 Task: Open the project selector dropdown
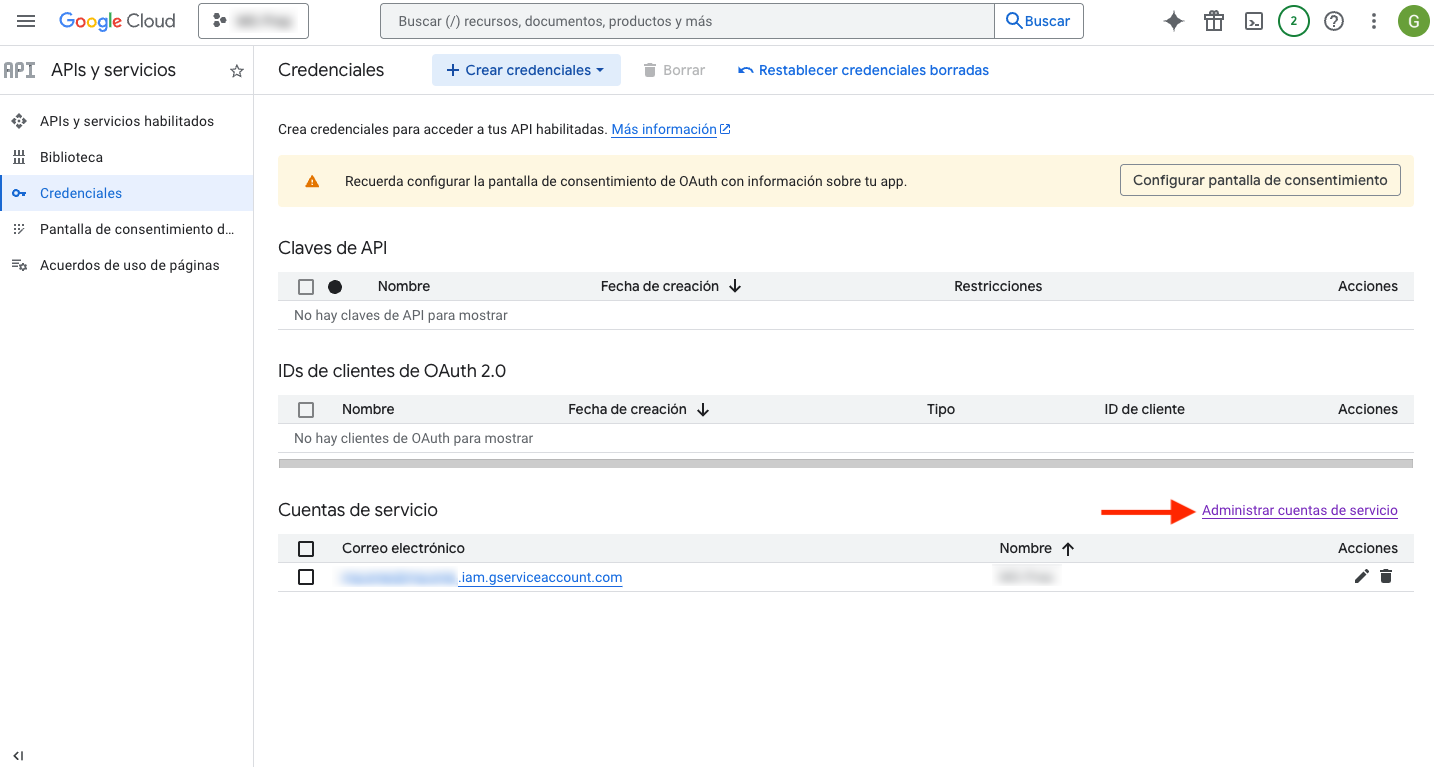(x=253, y=21)
